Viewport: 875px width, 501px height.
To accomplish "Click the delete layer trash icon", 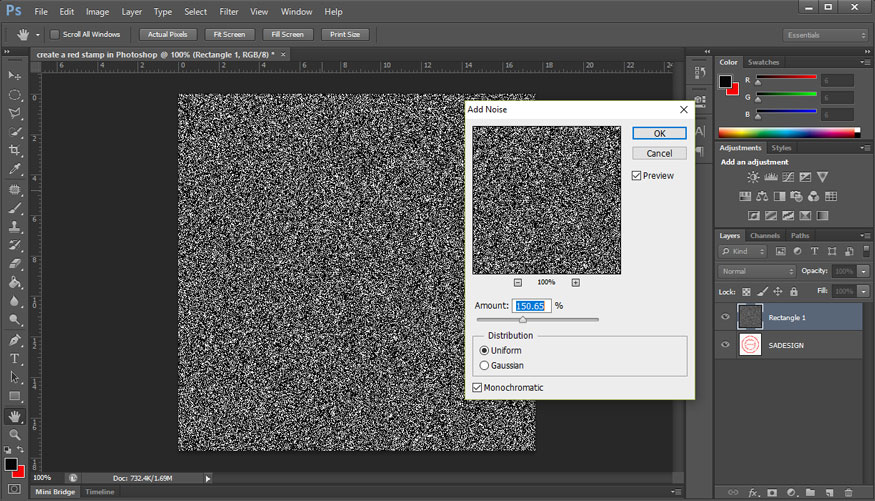I will (x=849, y=492).
